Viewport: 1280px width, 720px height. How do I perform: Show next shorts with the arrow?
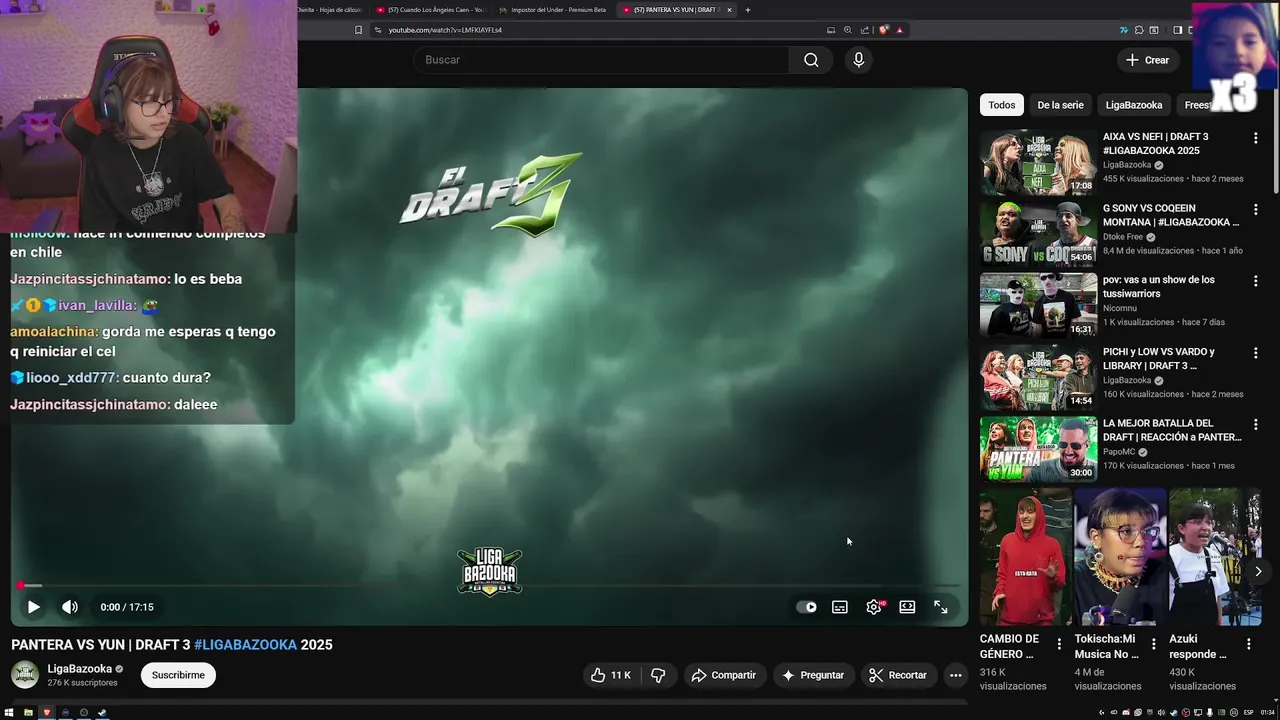tap(1258, 572)
